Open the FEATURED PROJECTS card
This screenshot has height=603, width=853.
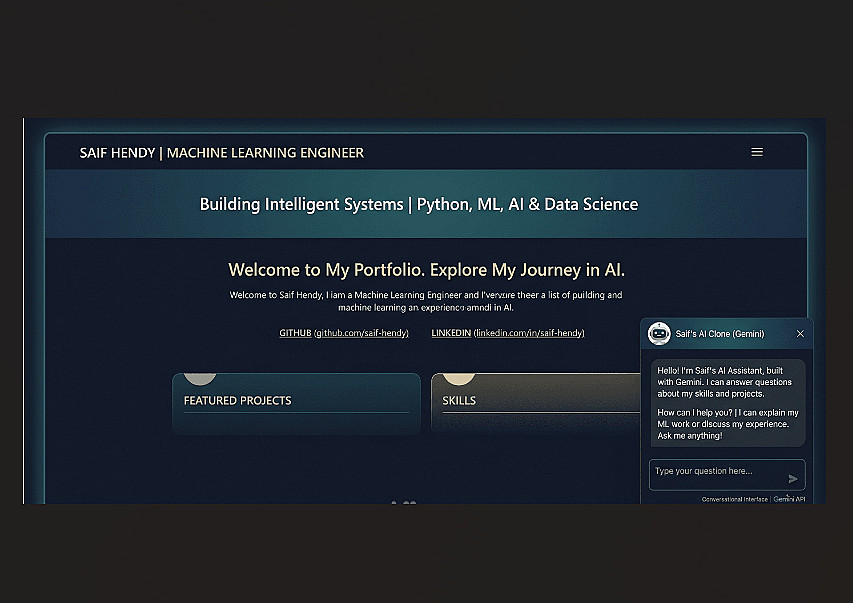coord(296,403)
